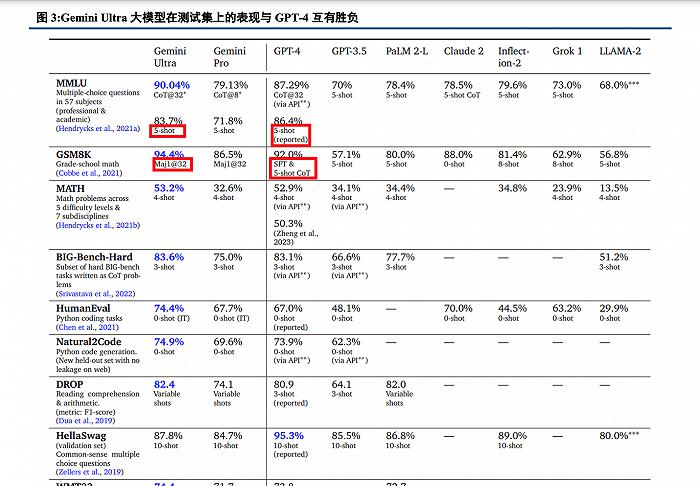Click the '50.3%' Zheng et al. MATH score

(288, 223)
